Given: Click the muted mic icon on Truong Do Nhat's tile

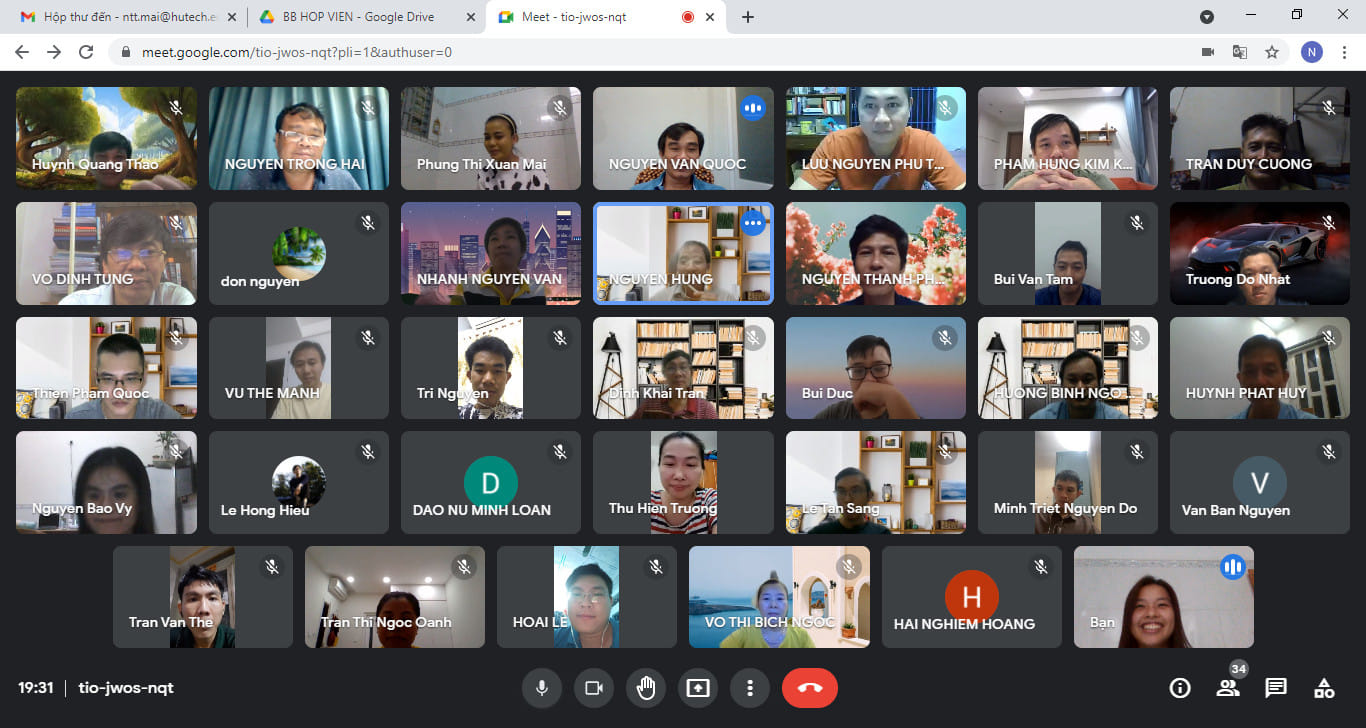Looking at the screenshot, I should click(x=1329, y=223).
